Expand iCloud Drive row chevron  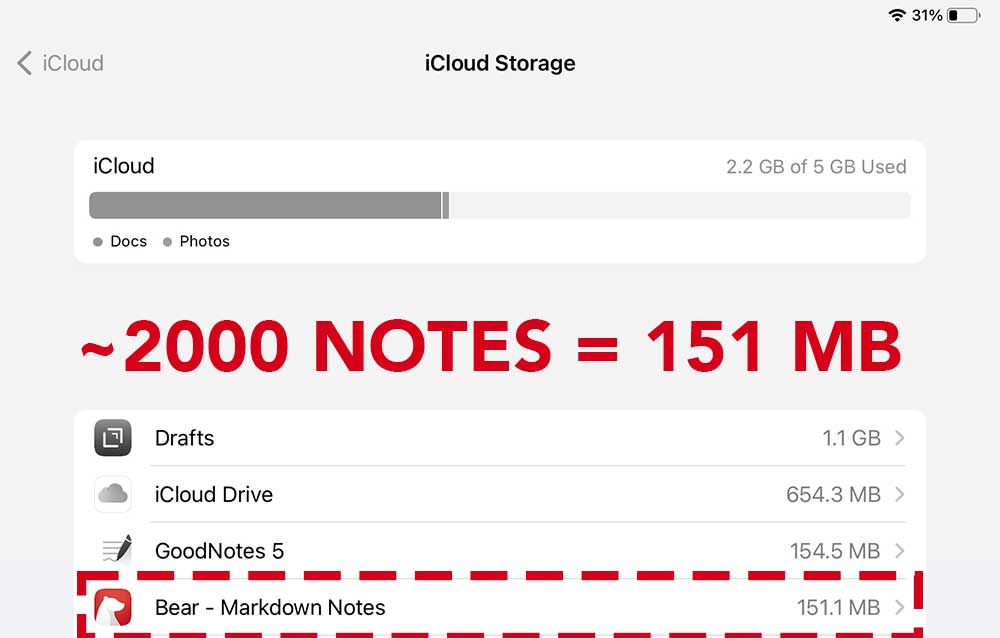[899, 494]
